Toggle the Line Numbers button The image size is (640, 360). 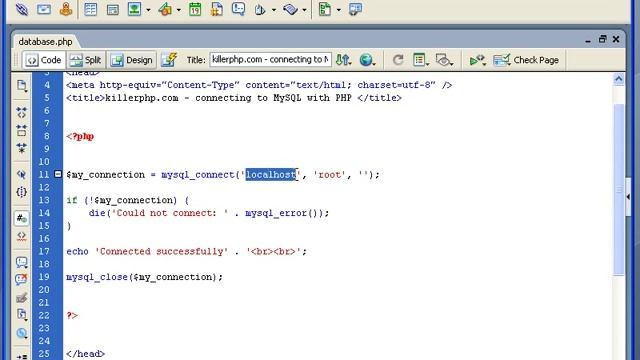22,218
